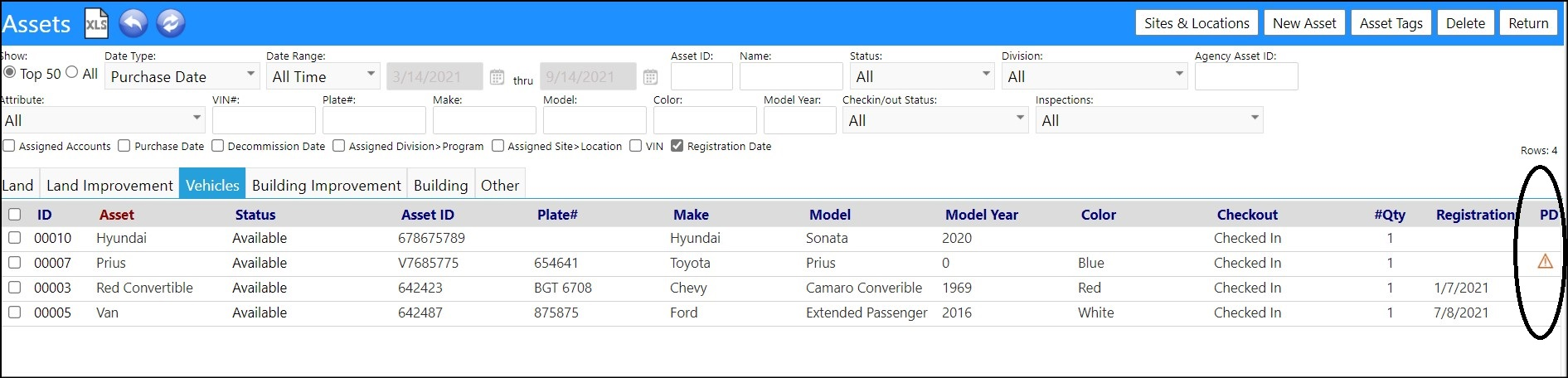The height and width of the screenshot is (378, 1568).
Task: Open the Attribute filter dropdown
Action: [102, 120]
